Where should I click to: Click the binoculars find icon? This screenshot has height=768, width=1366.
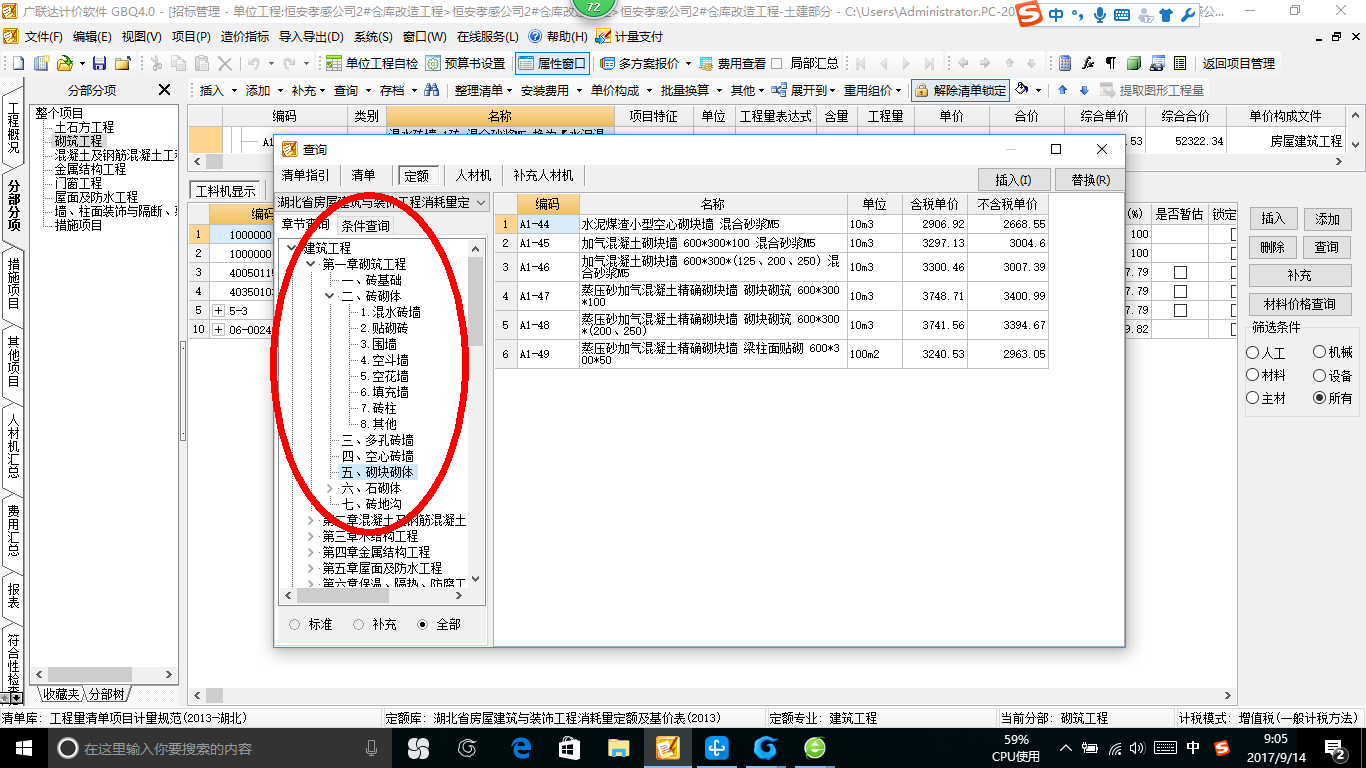(x=432, y=90)
